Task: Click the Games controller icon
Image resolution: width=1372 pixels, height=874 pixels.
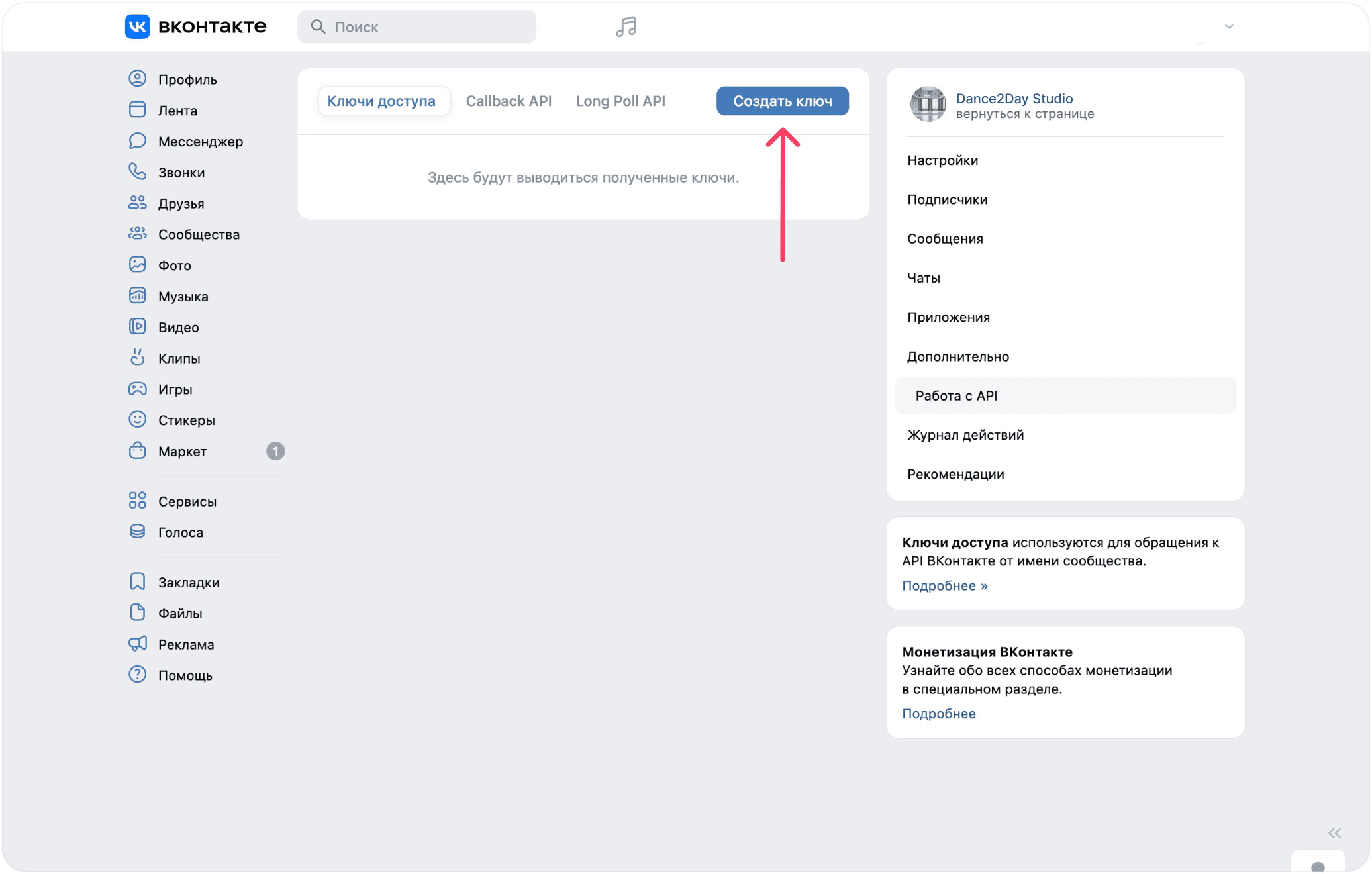Action: pyautogui.click(x=137, y=389)
